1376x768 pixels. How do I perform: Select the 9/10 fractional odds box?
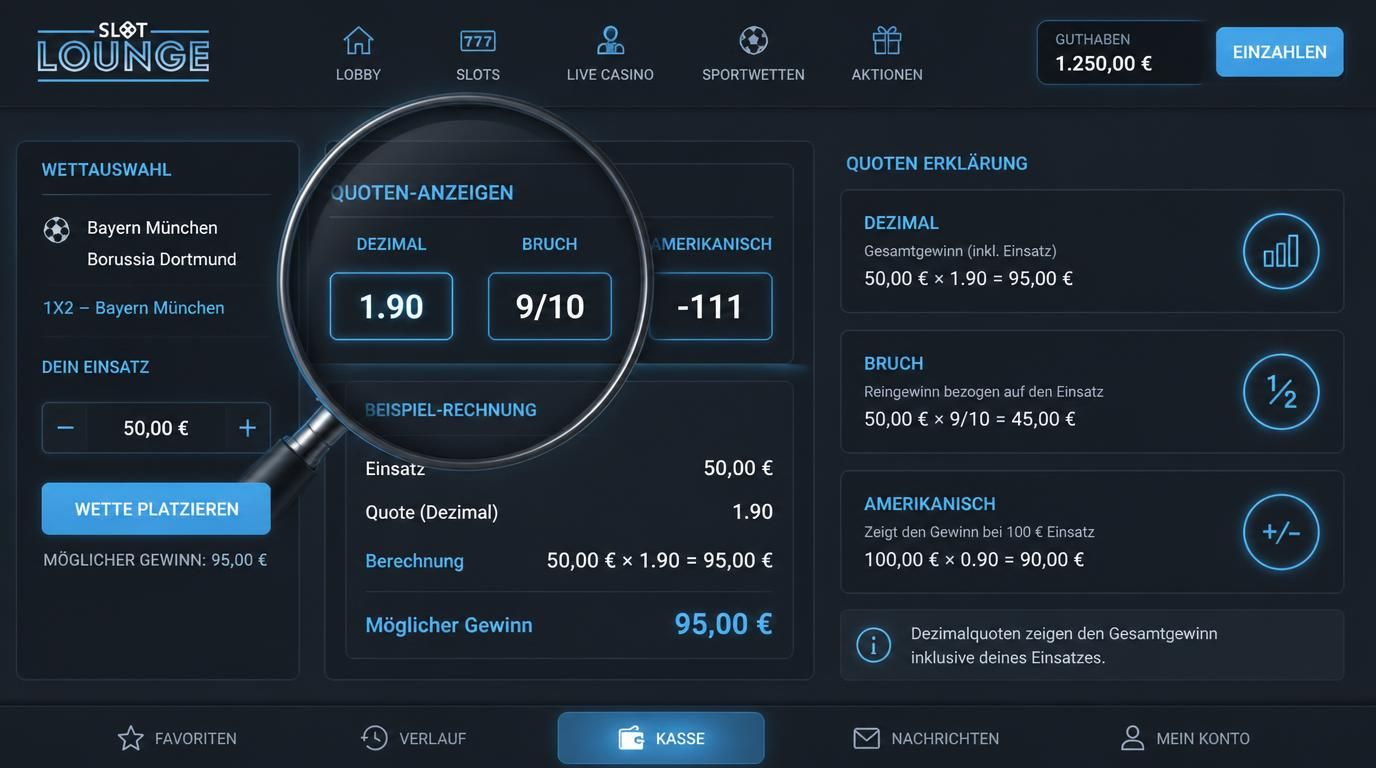(x=550, y=306)
